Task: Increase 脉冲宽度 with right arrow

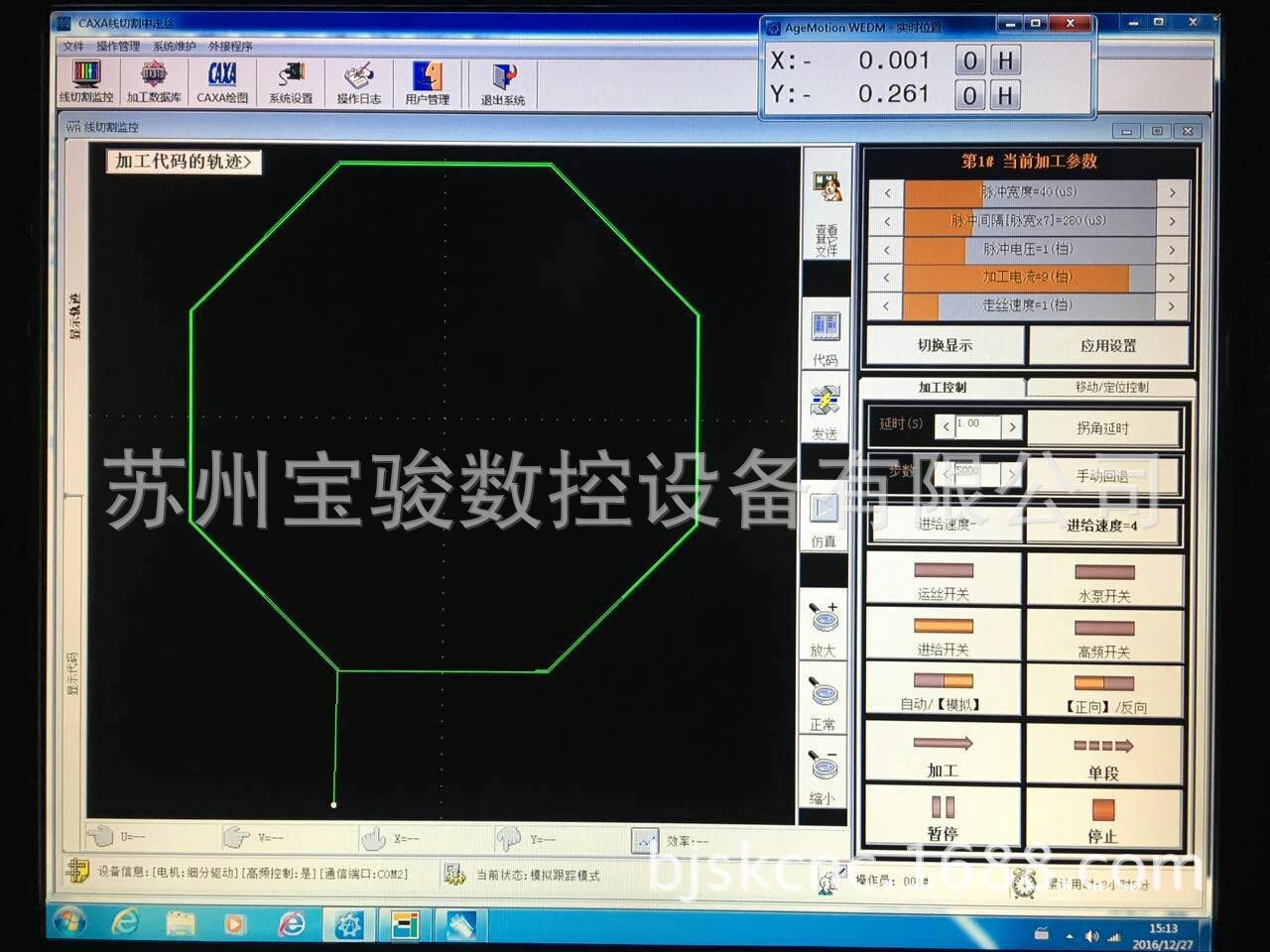Action: pyautogui.click(x=1172, y=192)
